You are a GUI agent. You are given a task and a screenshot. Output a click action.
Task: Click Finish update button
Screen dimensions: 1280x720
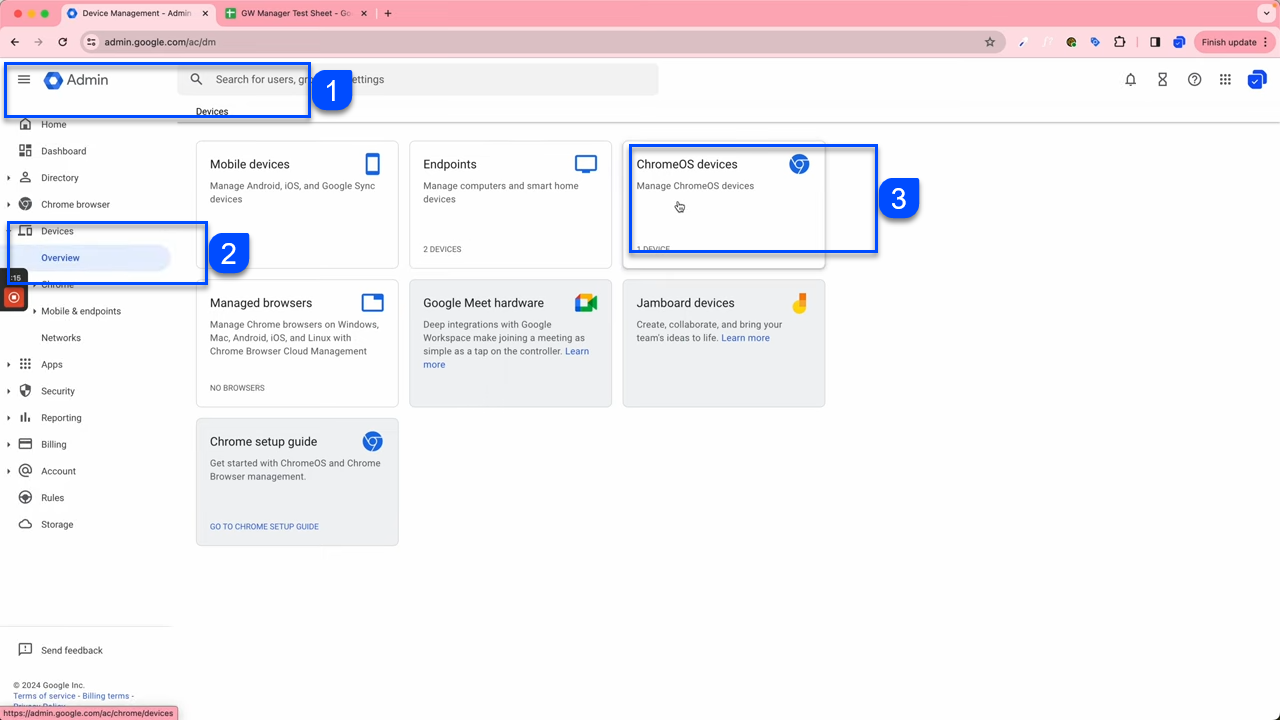[1235, 42]
